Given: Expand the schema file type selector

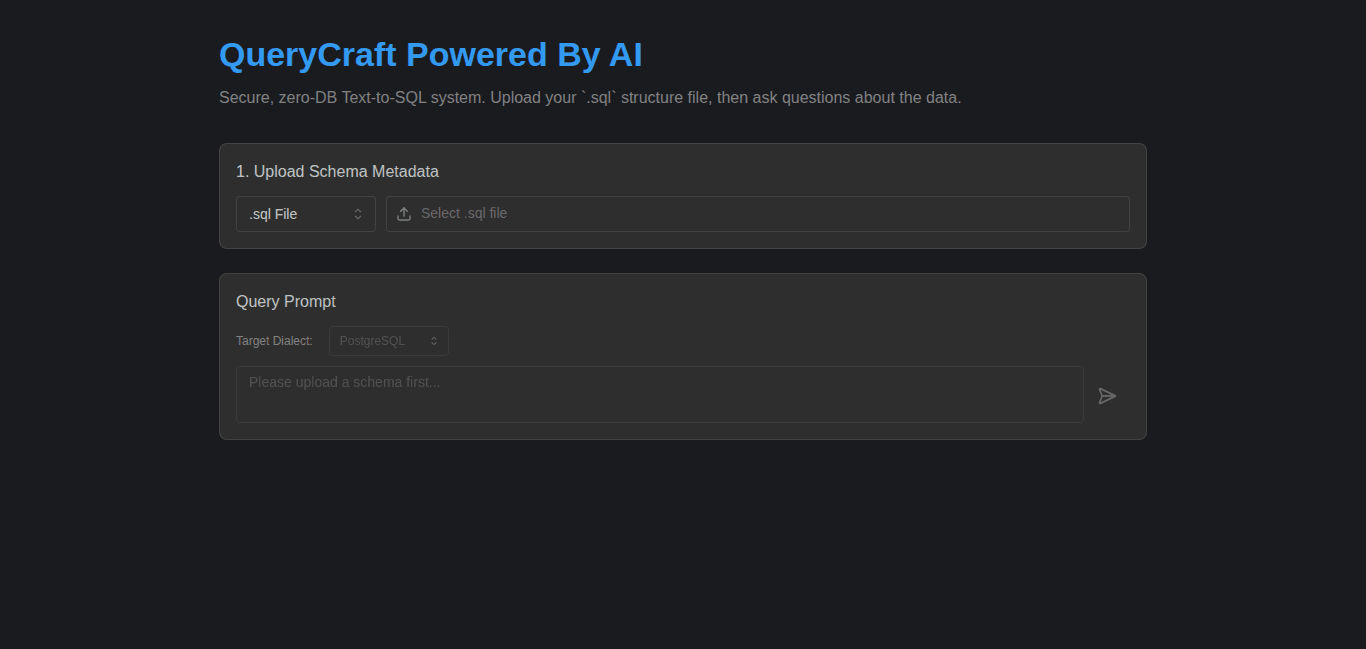Looking at the screenshot, I should (305, 213).
